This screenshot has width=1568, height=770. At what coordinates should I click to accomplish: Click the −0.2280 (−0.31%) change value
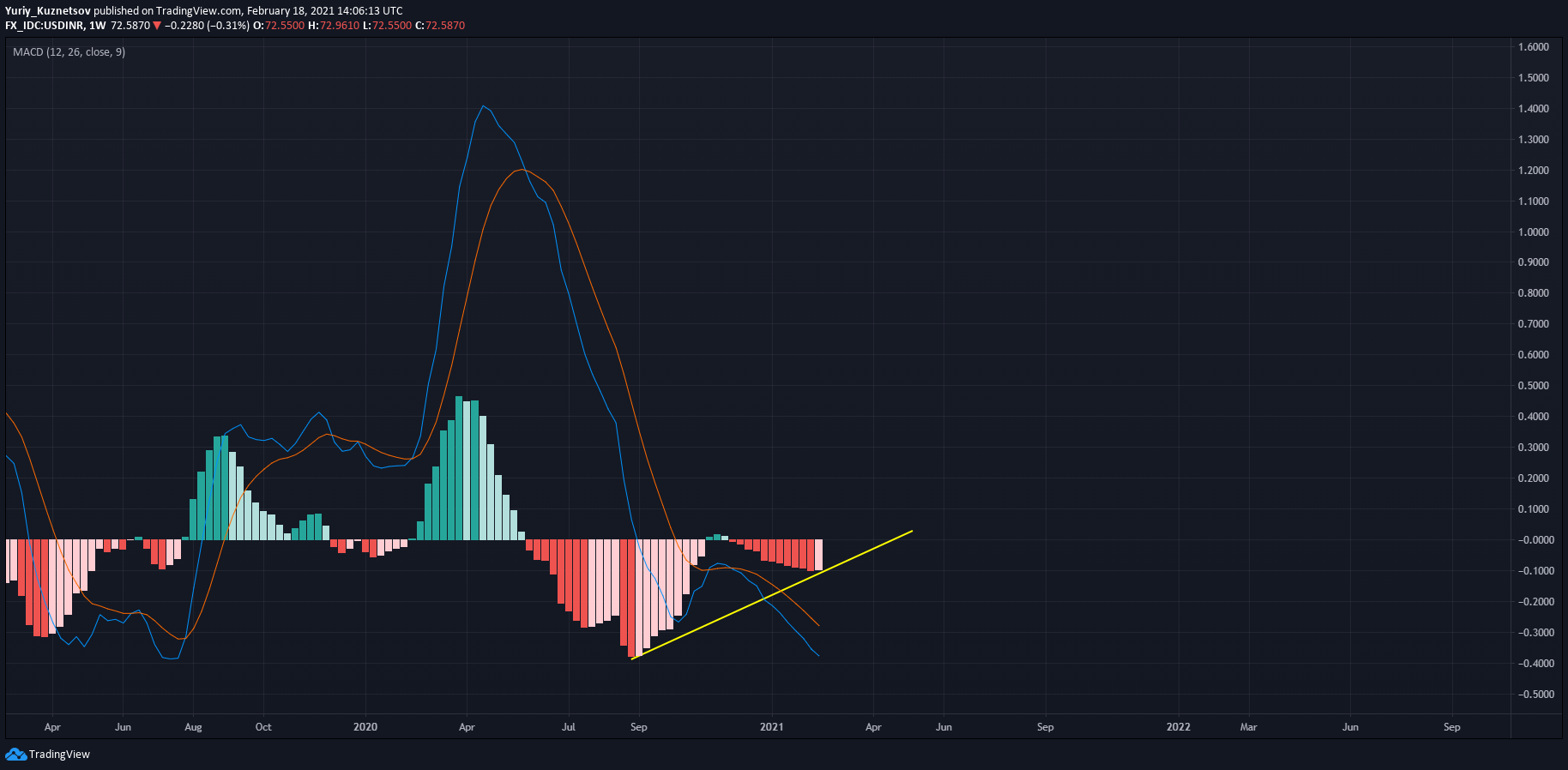click(x=207, y=26)
